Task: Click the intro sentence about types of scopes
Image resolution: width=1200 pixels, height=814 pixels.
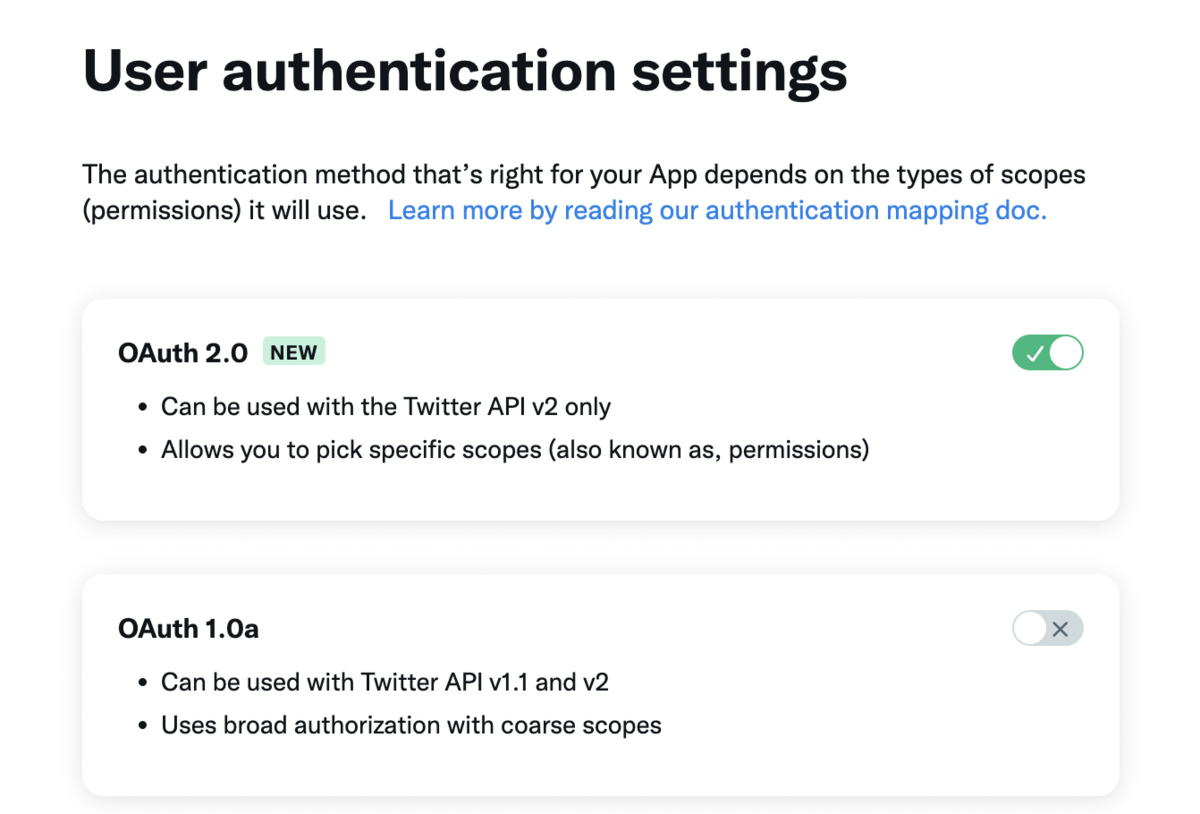Action: 584,174
